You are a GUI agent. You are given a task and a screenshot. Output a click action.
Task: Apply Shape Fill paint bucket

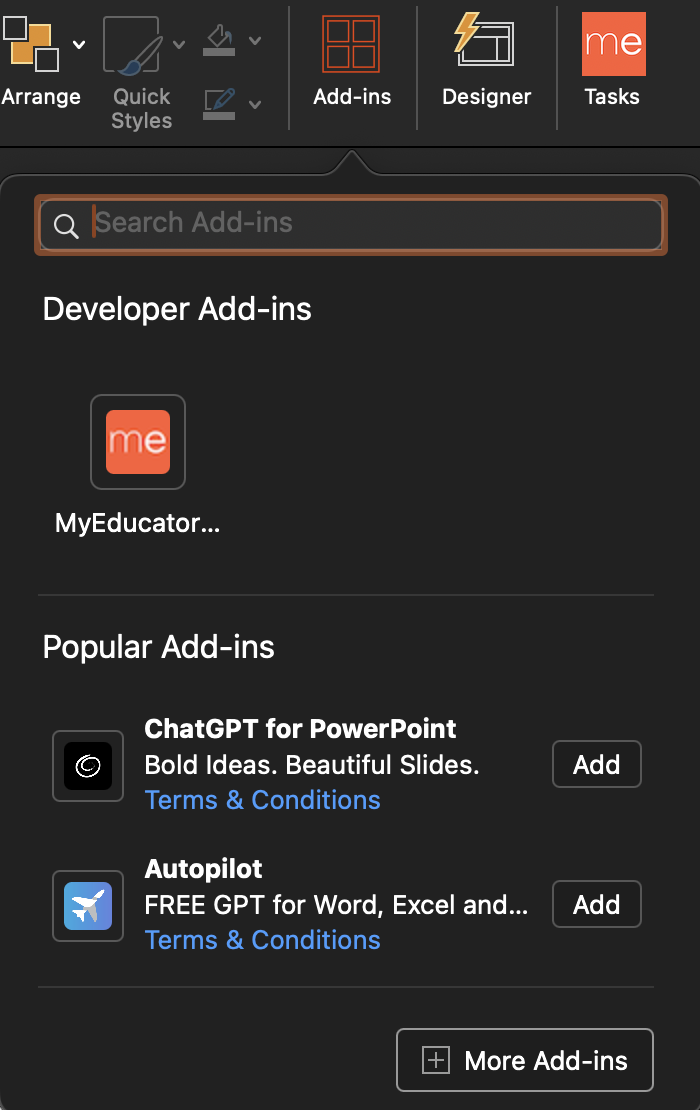pyautogui.click(x=219, y=40)
